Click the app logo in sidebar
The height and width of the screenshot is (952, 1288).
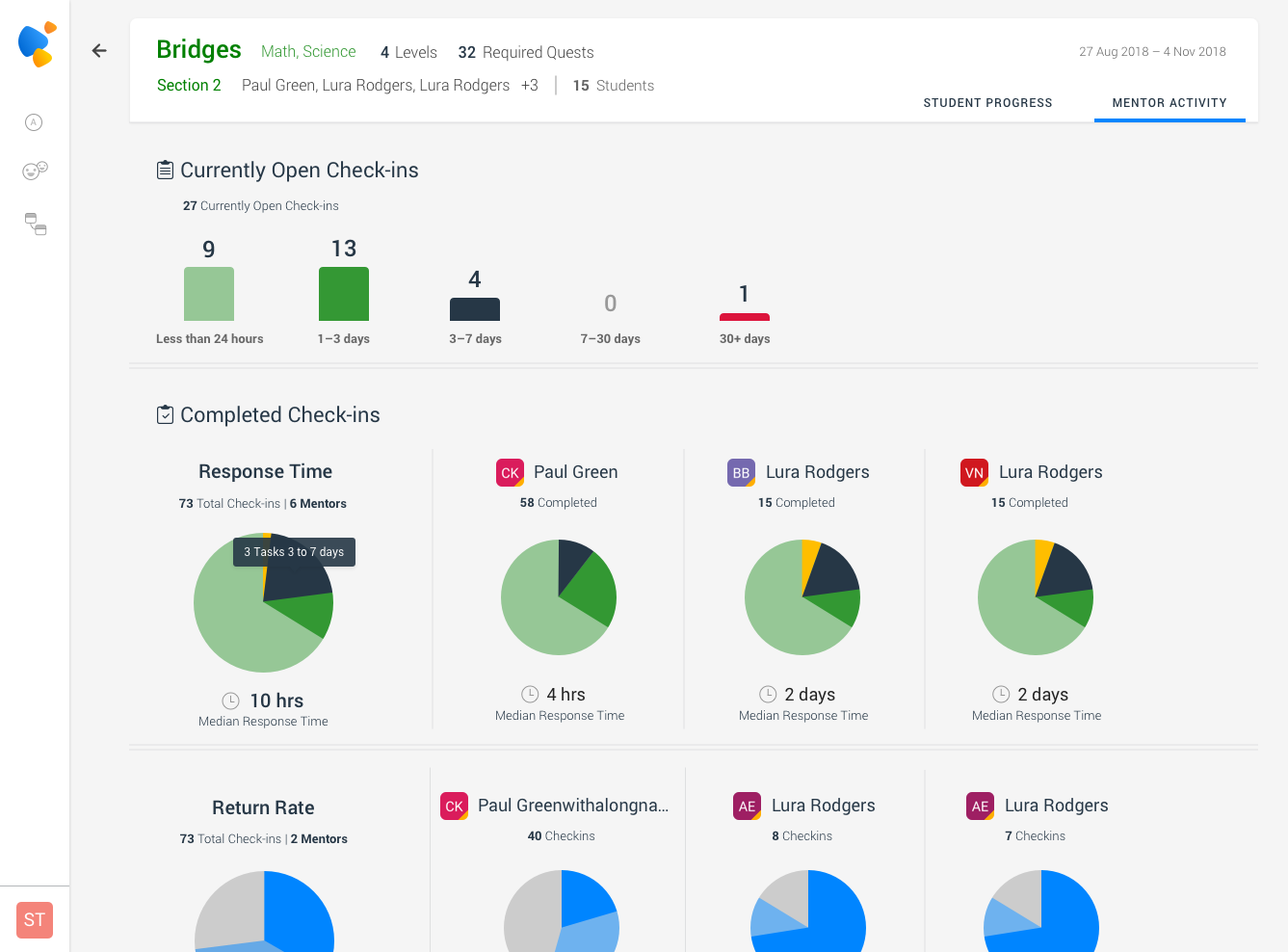37,44
